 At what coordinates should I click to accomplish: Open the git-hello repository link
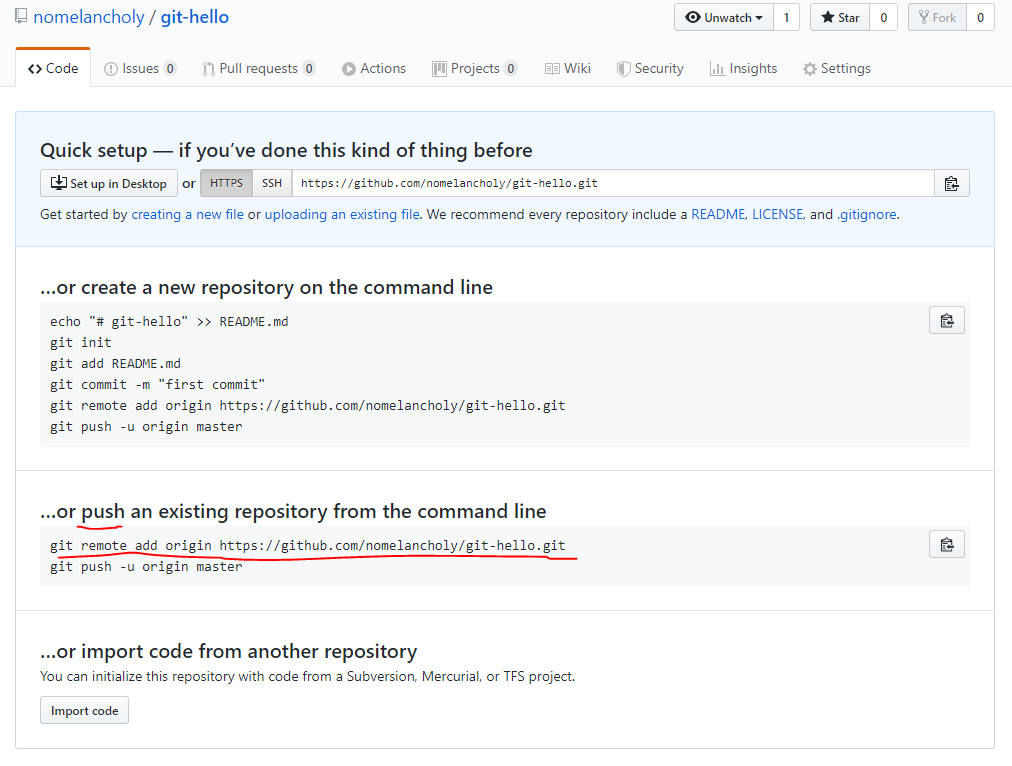194,17
